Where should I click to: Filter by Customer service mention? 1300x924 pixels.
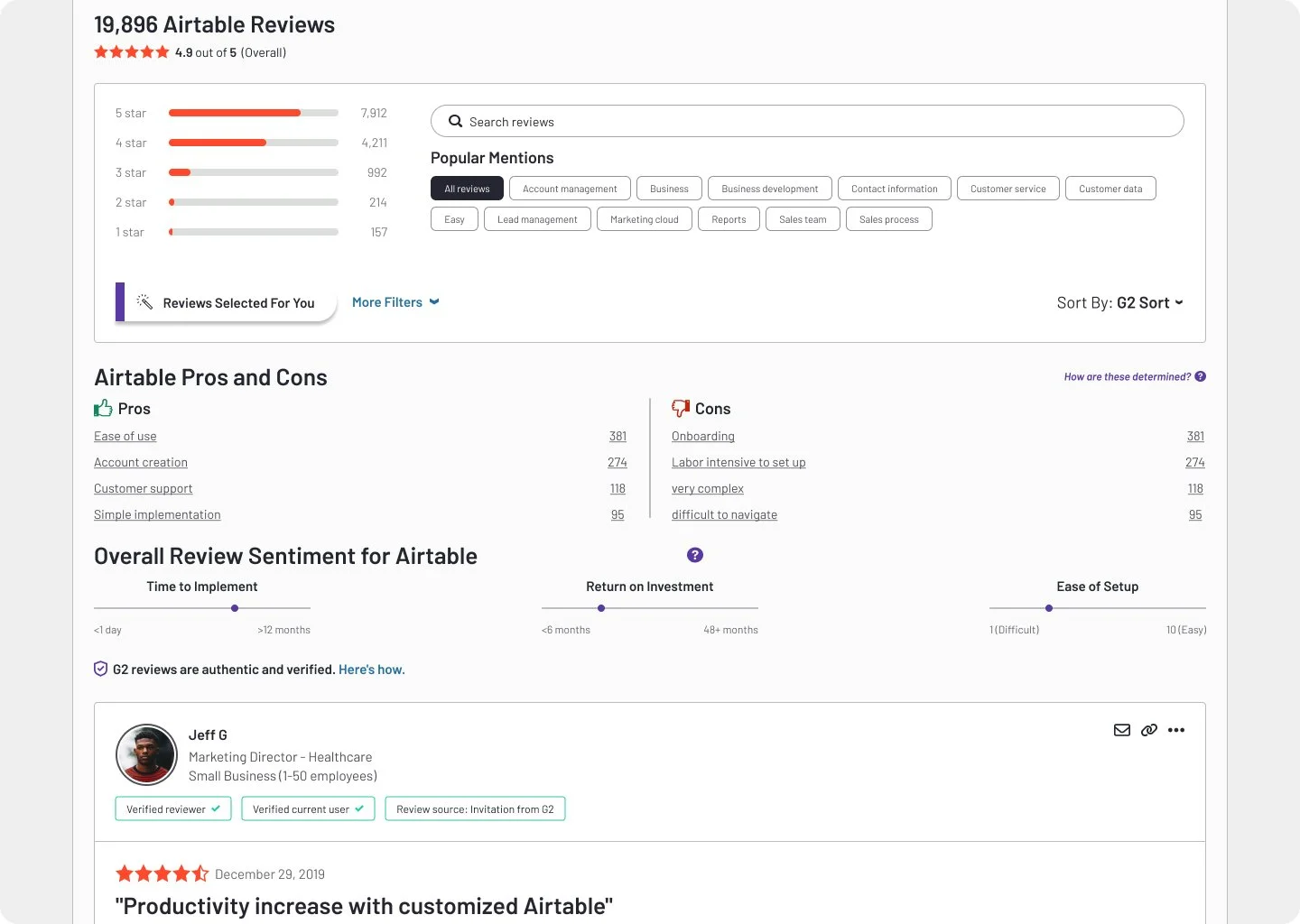point(1008,189)
